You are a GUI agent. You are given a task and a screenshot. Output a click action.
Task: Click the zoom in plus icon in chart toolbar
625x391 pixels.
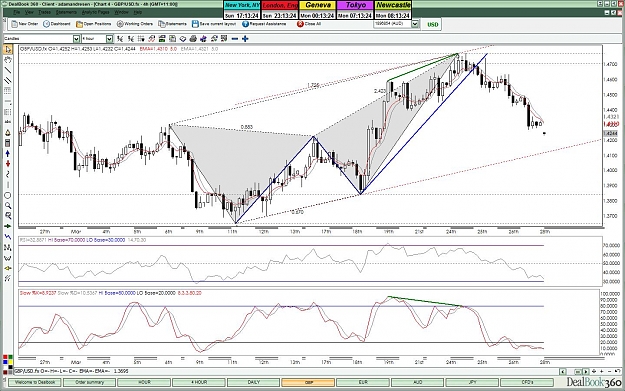[245, 39]
